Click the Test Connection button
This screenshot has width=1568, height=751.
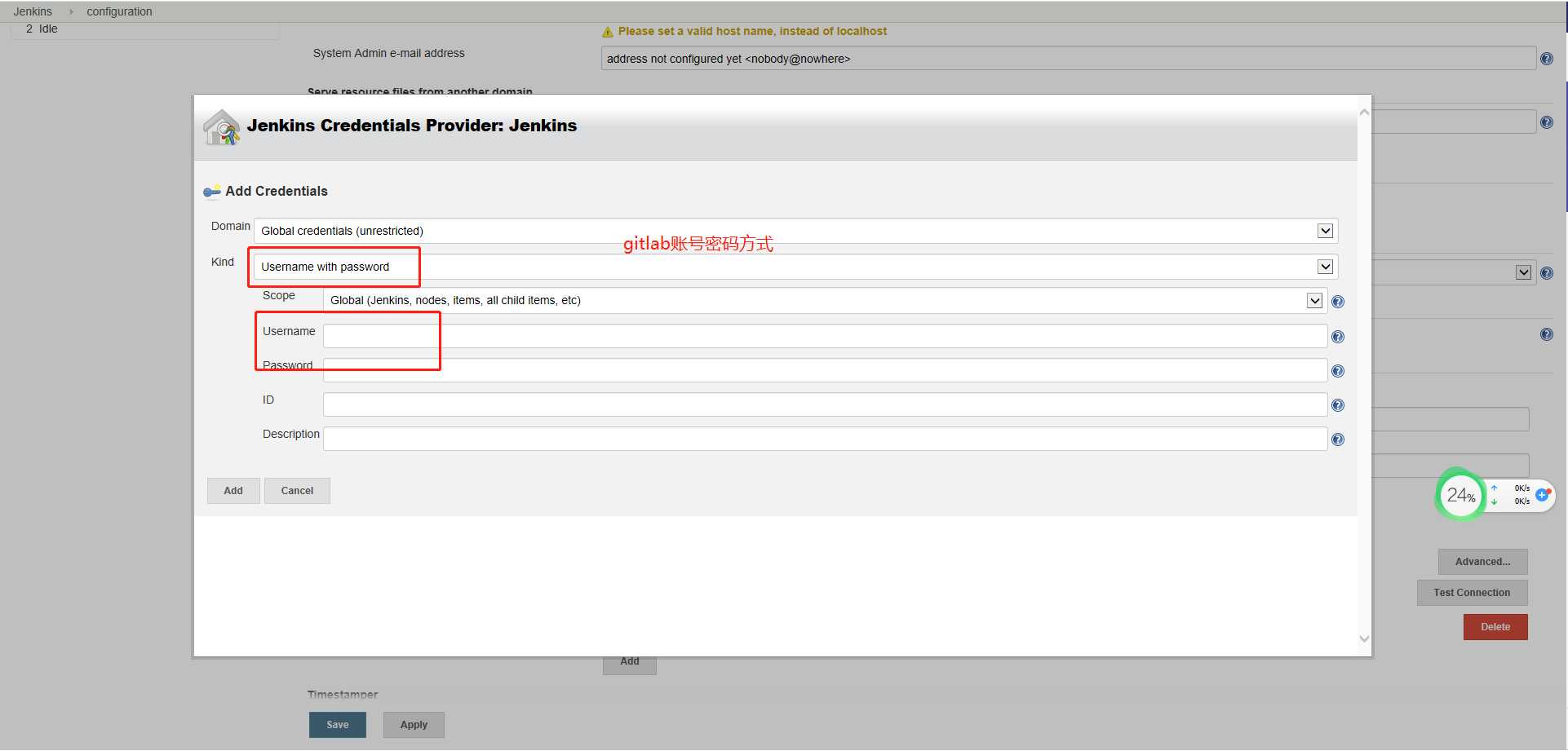coord(1472,593)
